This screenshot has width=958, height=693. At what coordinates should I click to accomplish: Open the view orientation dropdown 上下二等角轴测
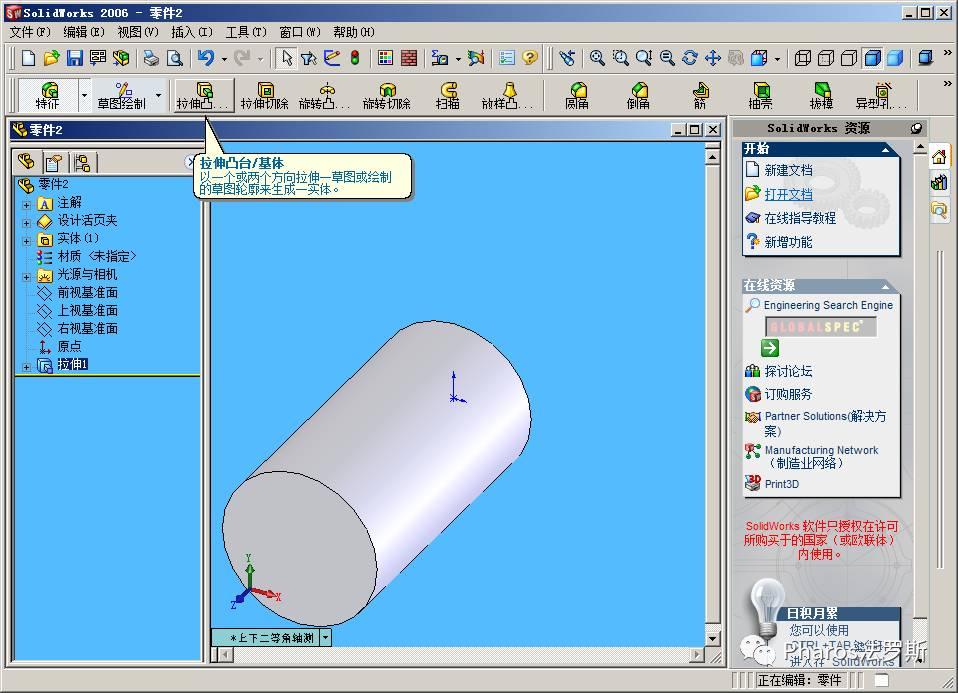[325, 637]
